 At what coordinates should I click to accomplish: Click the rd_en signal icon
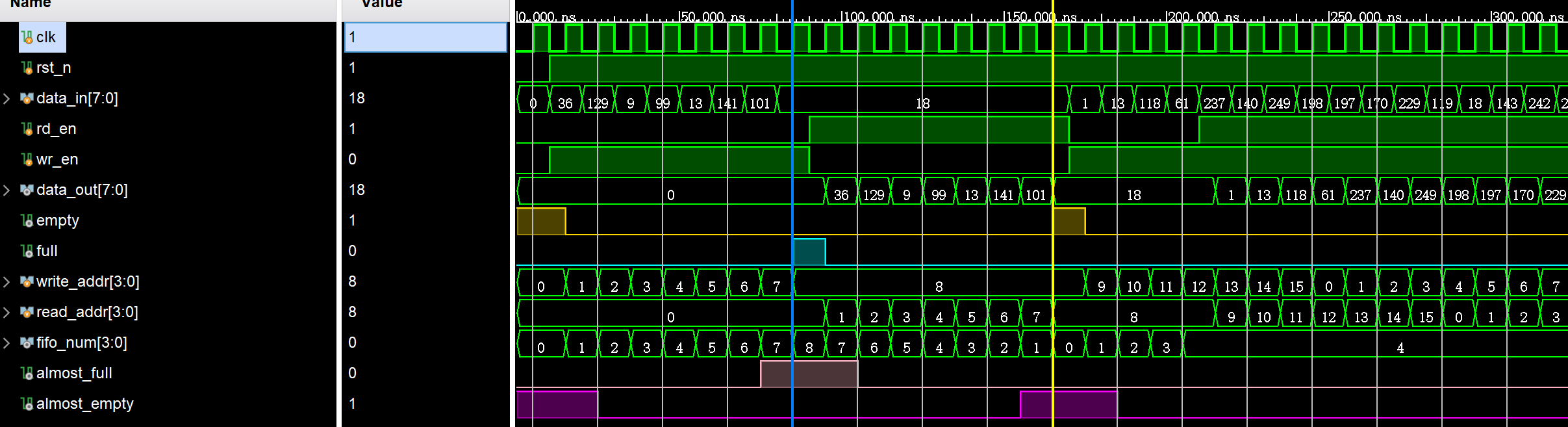click(27, 129)
